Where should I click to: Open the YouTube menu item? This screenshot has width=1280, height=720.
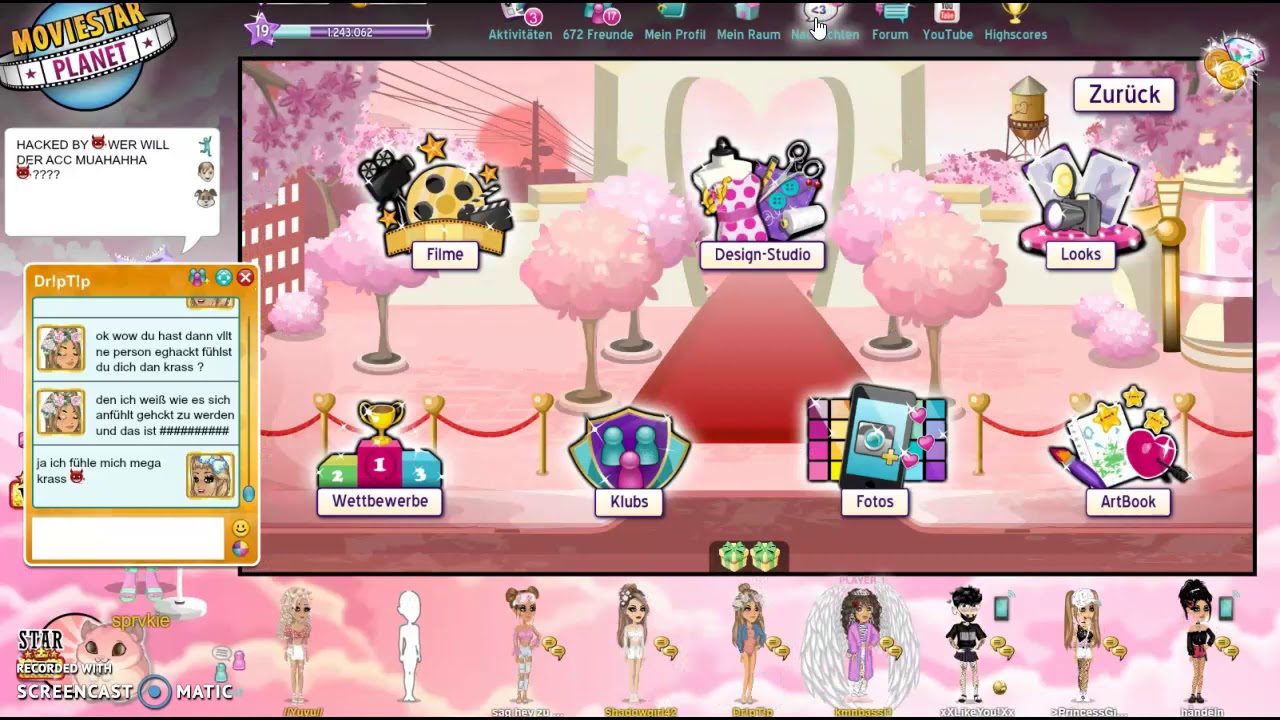click(947, 22)
